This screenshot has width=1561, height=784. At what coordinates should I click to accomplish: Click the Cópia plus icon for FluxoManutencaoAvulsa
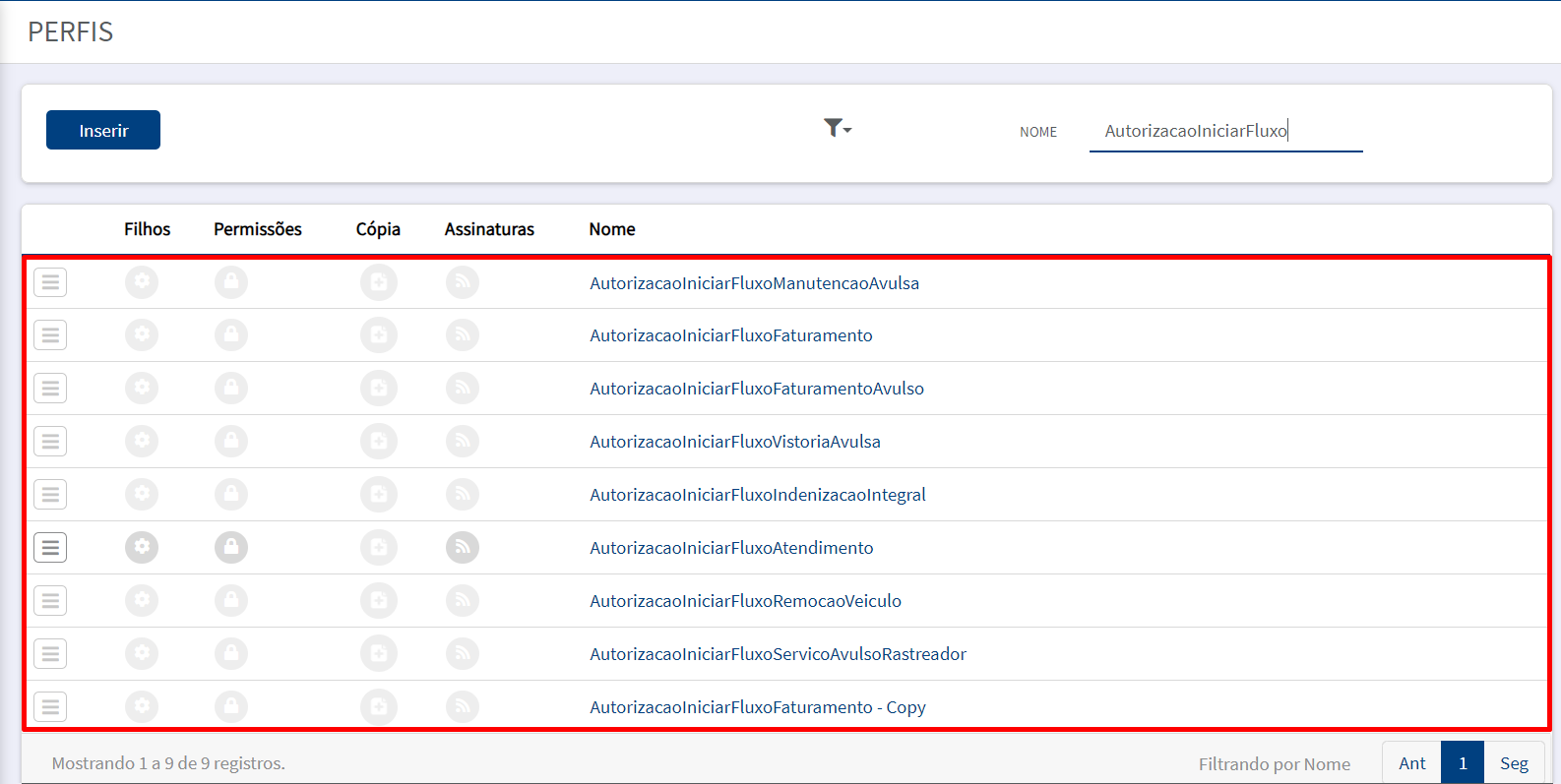[x=379, y=282]
